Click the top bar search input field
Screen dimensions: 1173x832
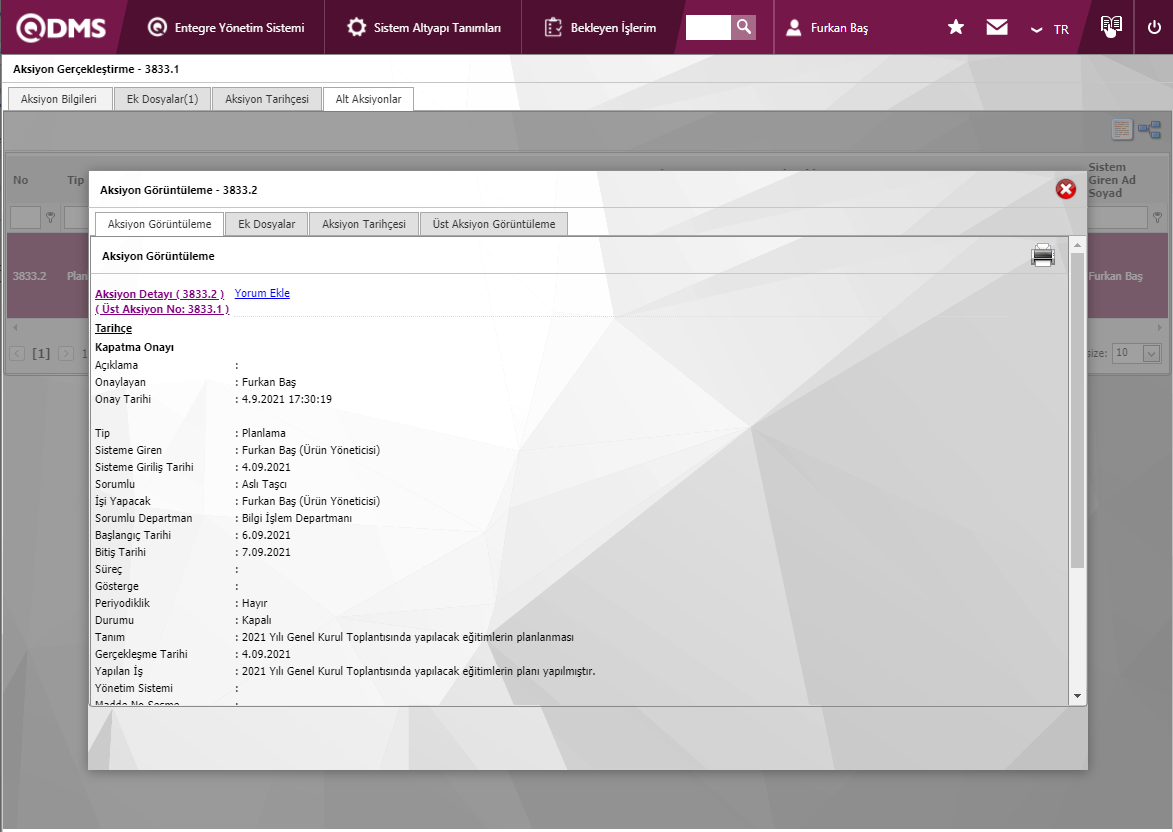(x=708, y=27)
